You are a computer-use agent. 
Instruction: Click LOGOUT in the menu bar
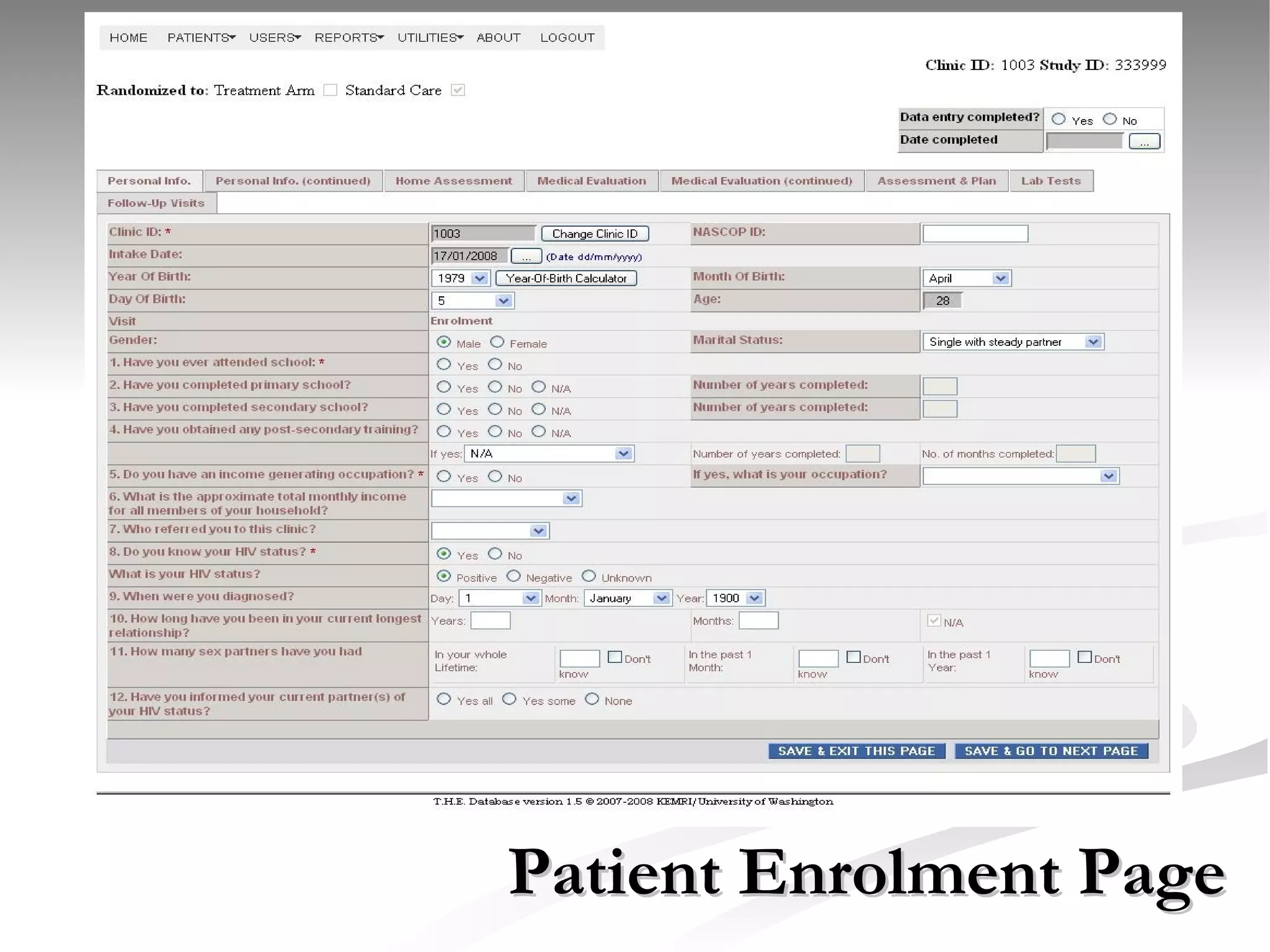pyautogui.click(x=567, y=38)
